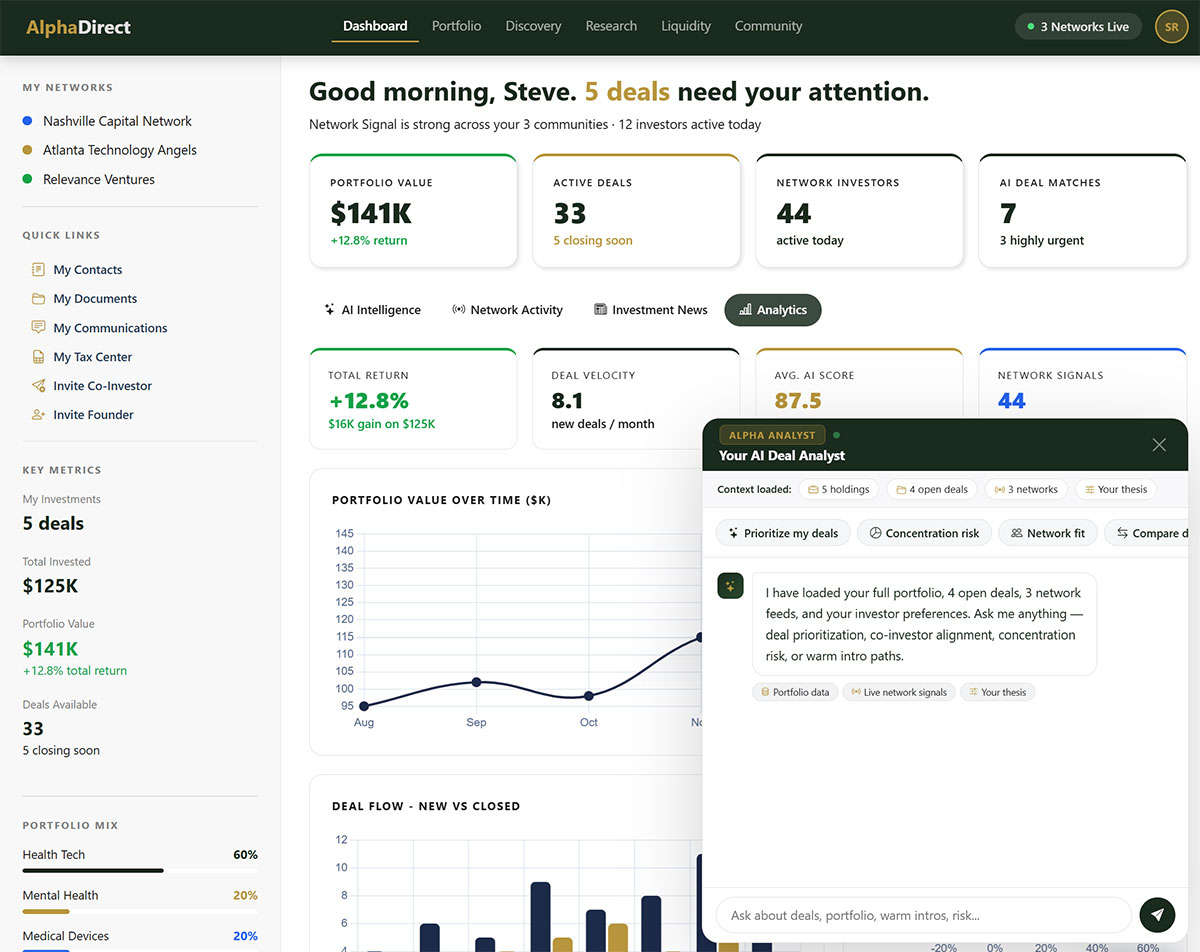Open the My Contacts icon in Quick Links
The height and width of the screenshot is (952, 1200).
tap(38, 270)
